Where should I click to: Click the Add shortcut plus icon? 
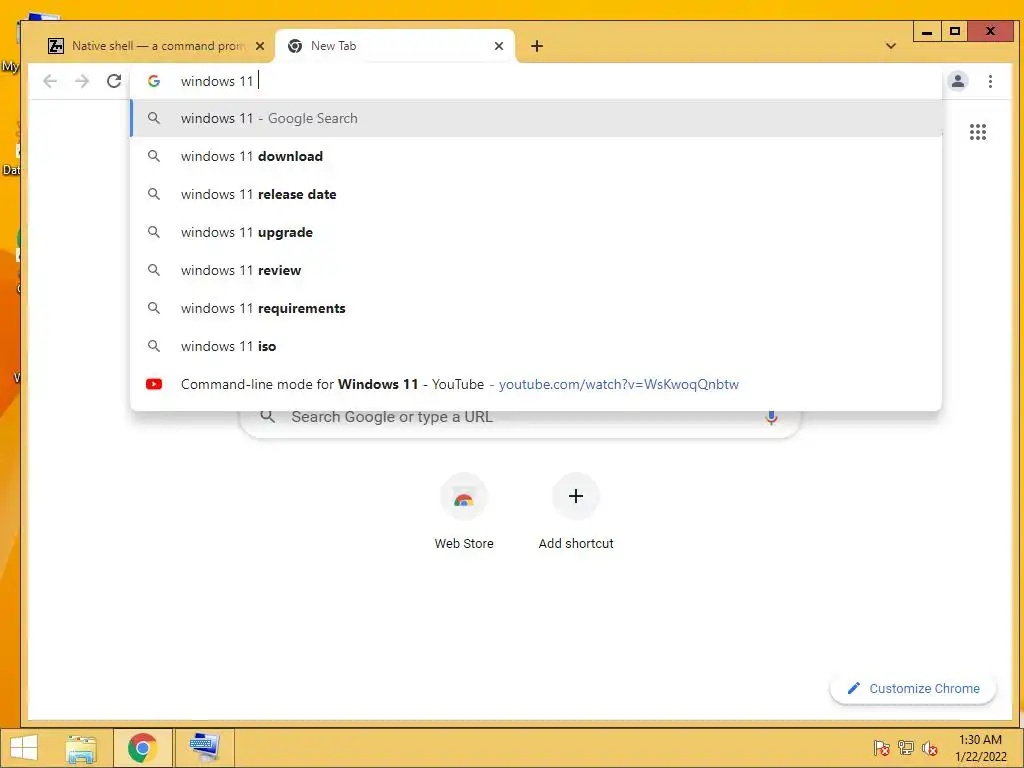click(575, 496)
